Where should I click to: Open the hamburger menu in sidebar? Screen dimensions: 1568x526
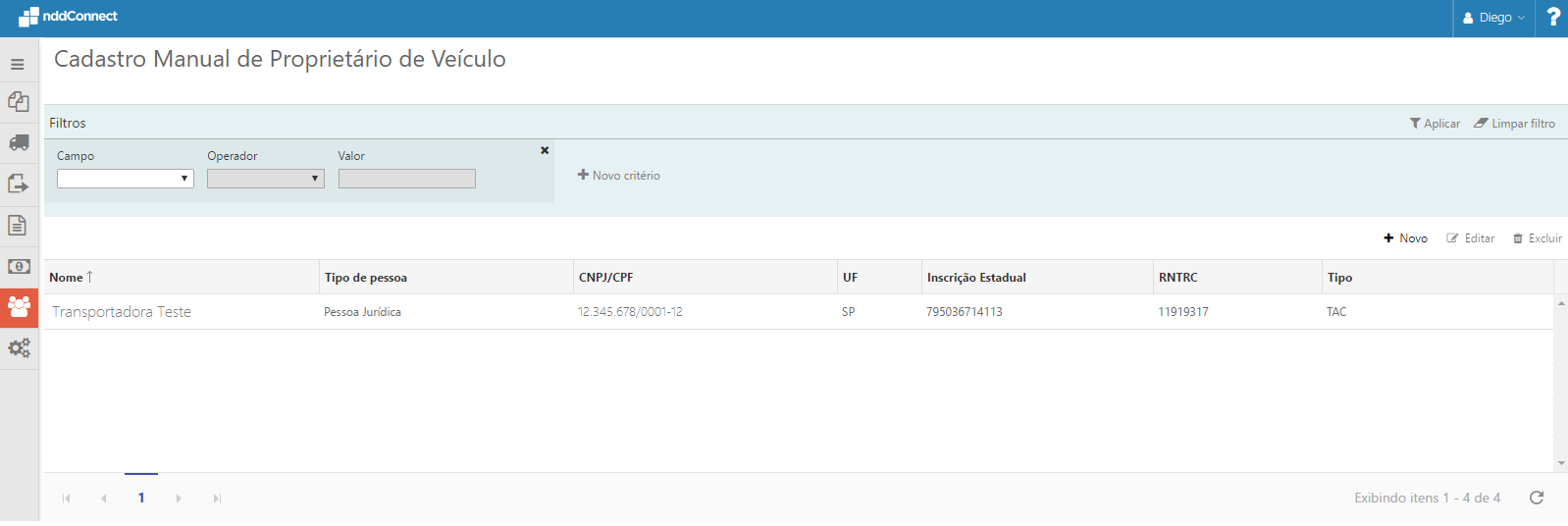pyautogui.click(x=18, y=64)
